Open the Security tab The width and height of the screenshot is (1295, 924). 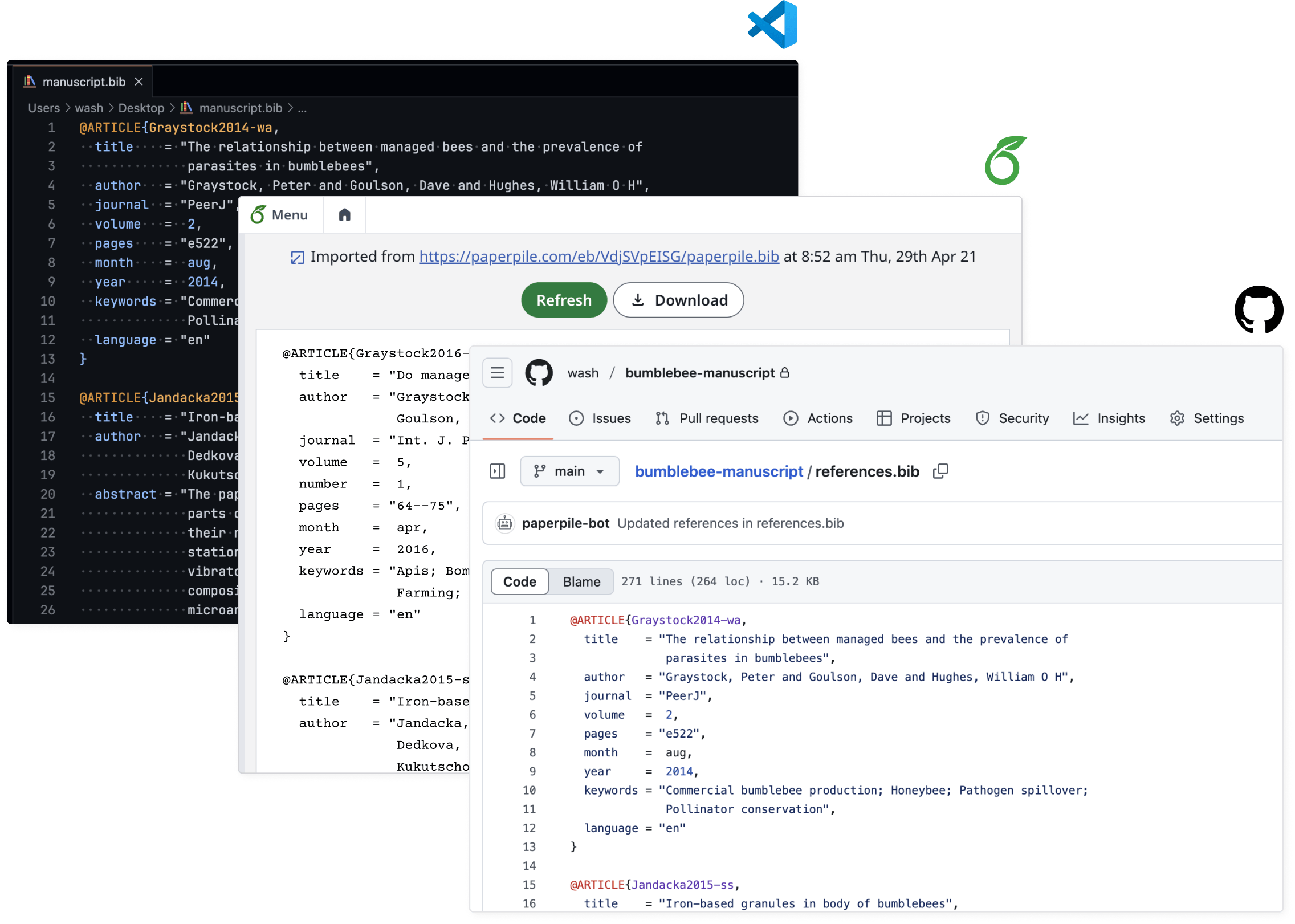click(1012, 418)
